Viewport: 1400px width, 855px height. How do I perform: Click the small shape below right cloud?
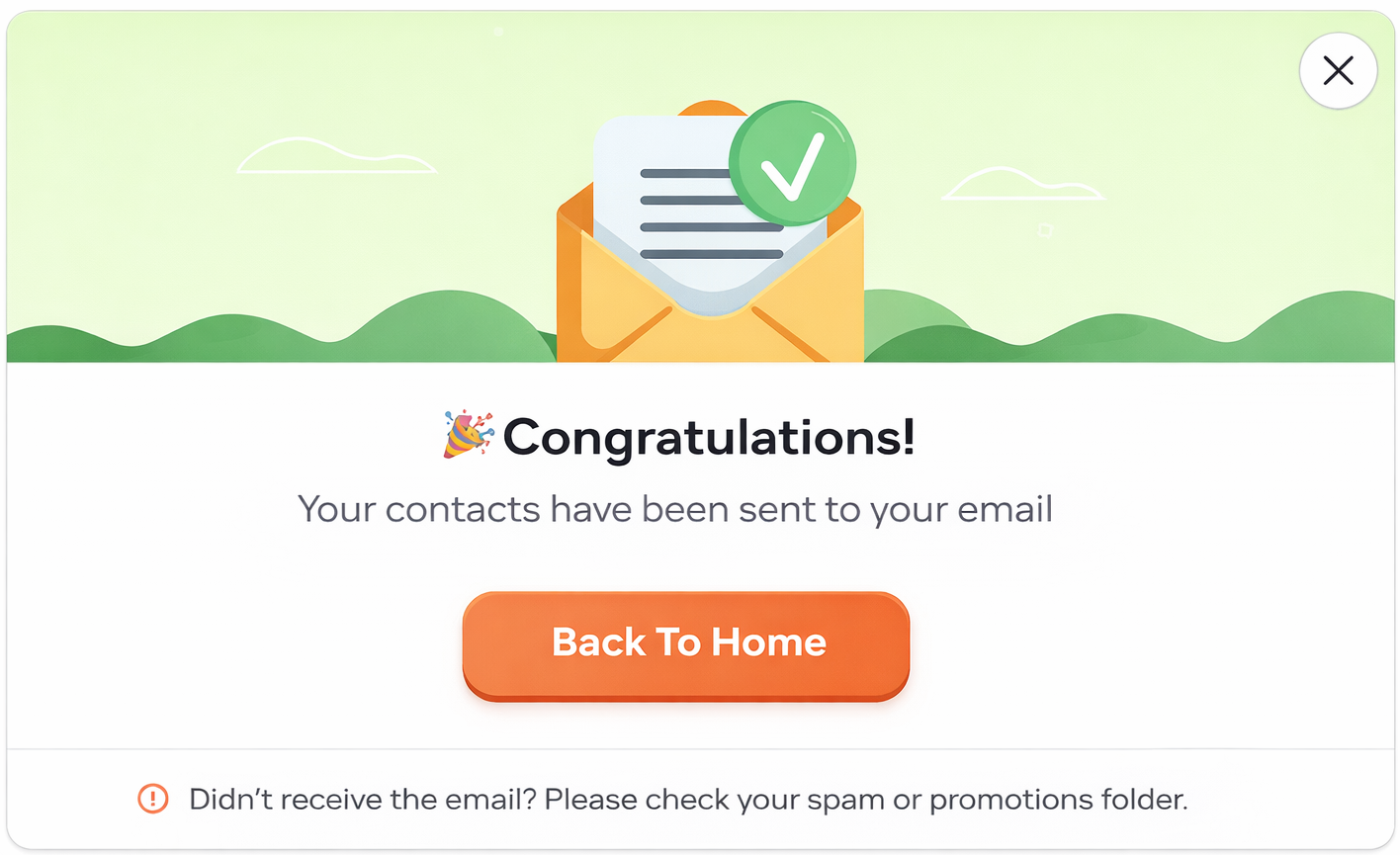click(x=1045, y=230)
